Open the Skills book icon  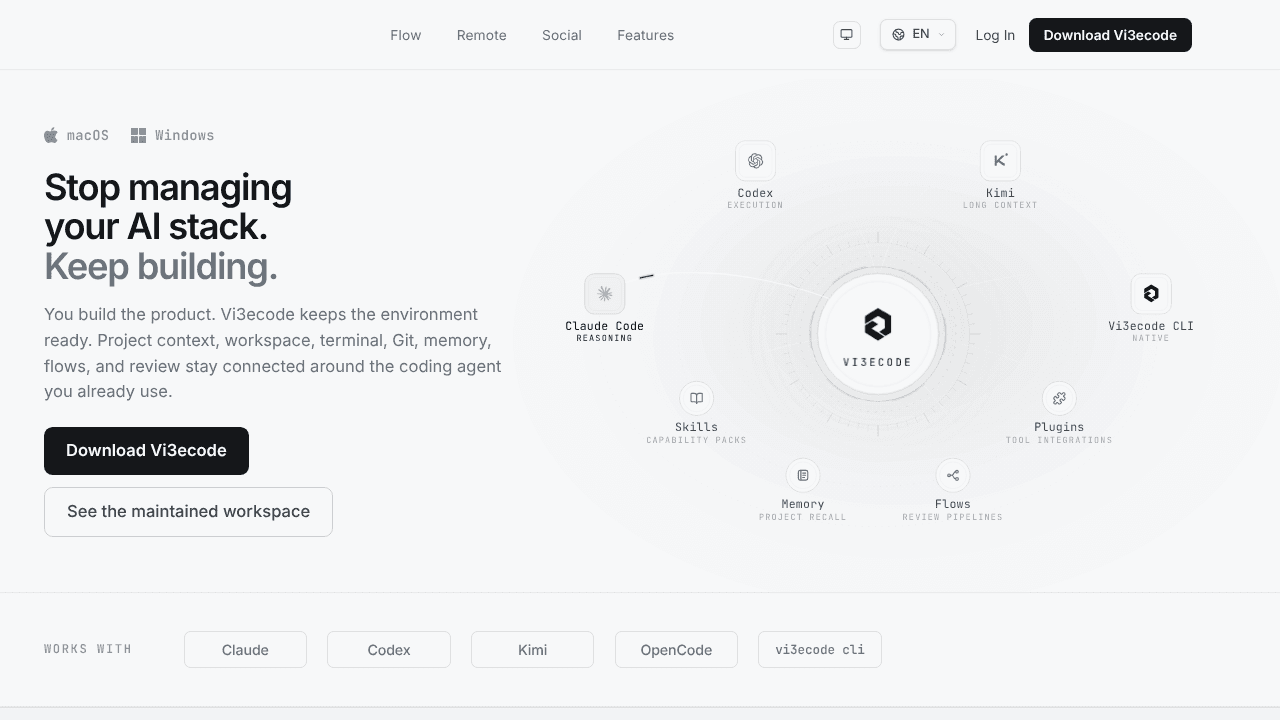(696, 398)
